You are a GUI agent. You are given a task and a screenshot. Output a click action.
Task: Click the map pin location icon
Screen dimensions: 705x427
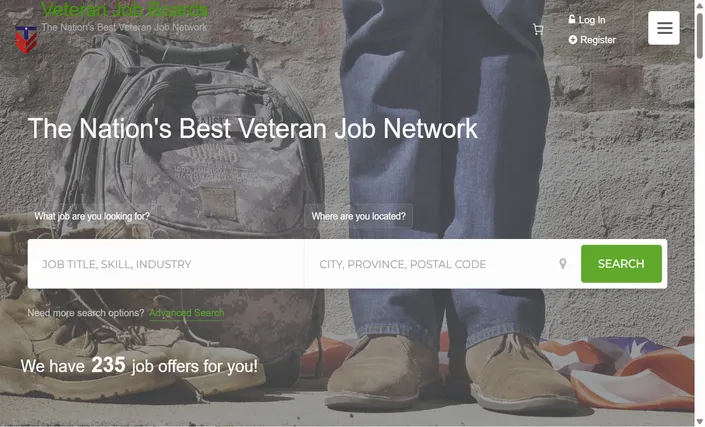click(x=562, y=264)
